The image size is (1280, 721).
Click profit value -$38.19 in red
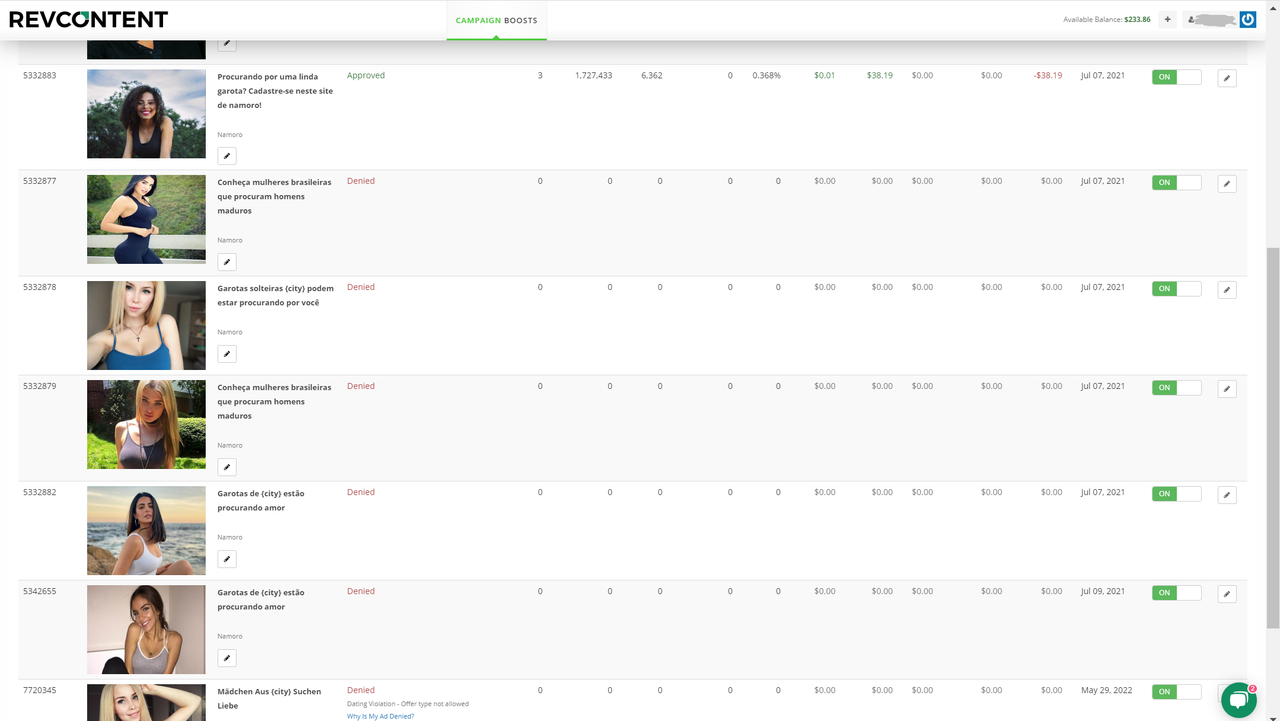pos(1048,76)
